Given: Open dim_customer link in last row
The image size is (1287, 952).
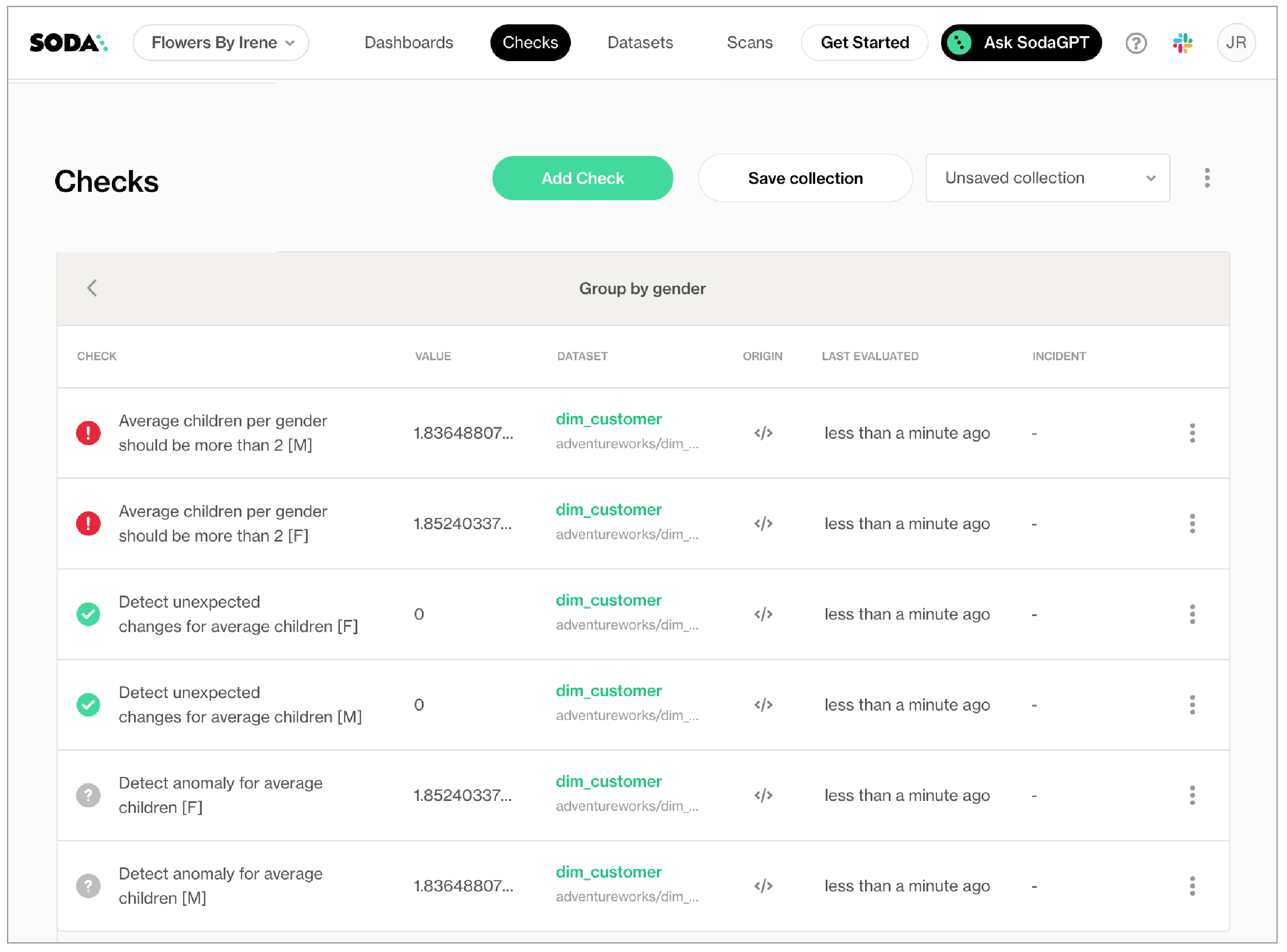Looking at the screenshot, I should pyautogui.click(x=609, y=873).
